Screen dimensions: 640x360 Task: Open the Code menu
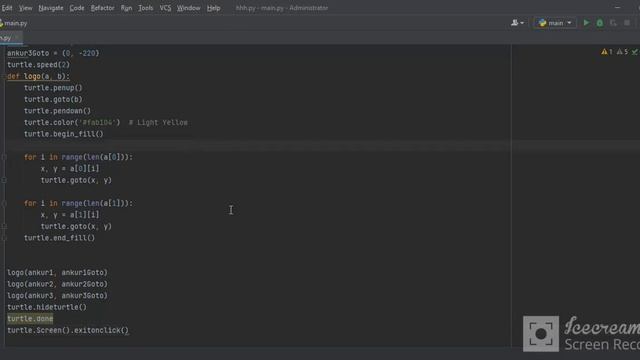pyautogui.click(x=77, y=8)
